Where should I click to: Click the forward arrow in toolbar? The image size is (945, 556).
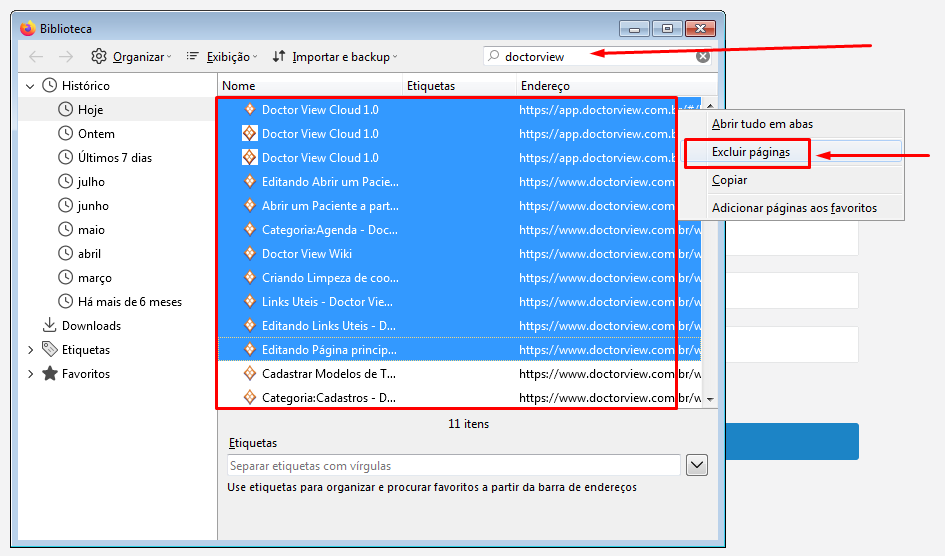66,57
